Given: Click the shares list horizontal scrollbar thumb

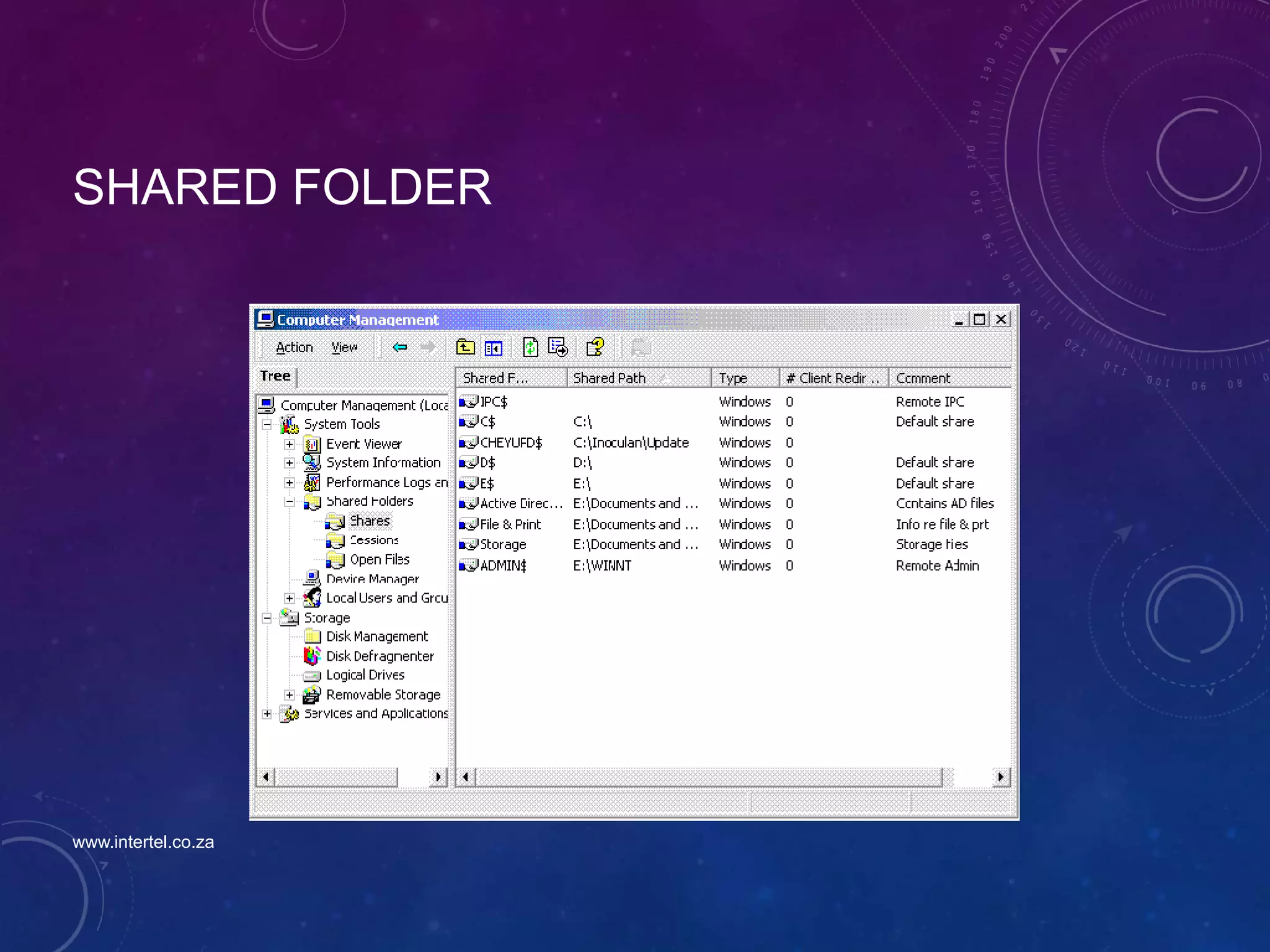Looking at the screenshot, I should click(x=709, y=777).
